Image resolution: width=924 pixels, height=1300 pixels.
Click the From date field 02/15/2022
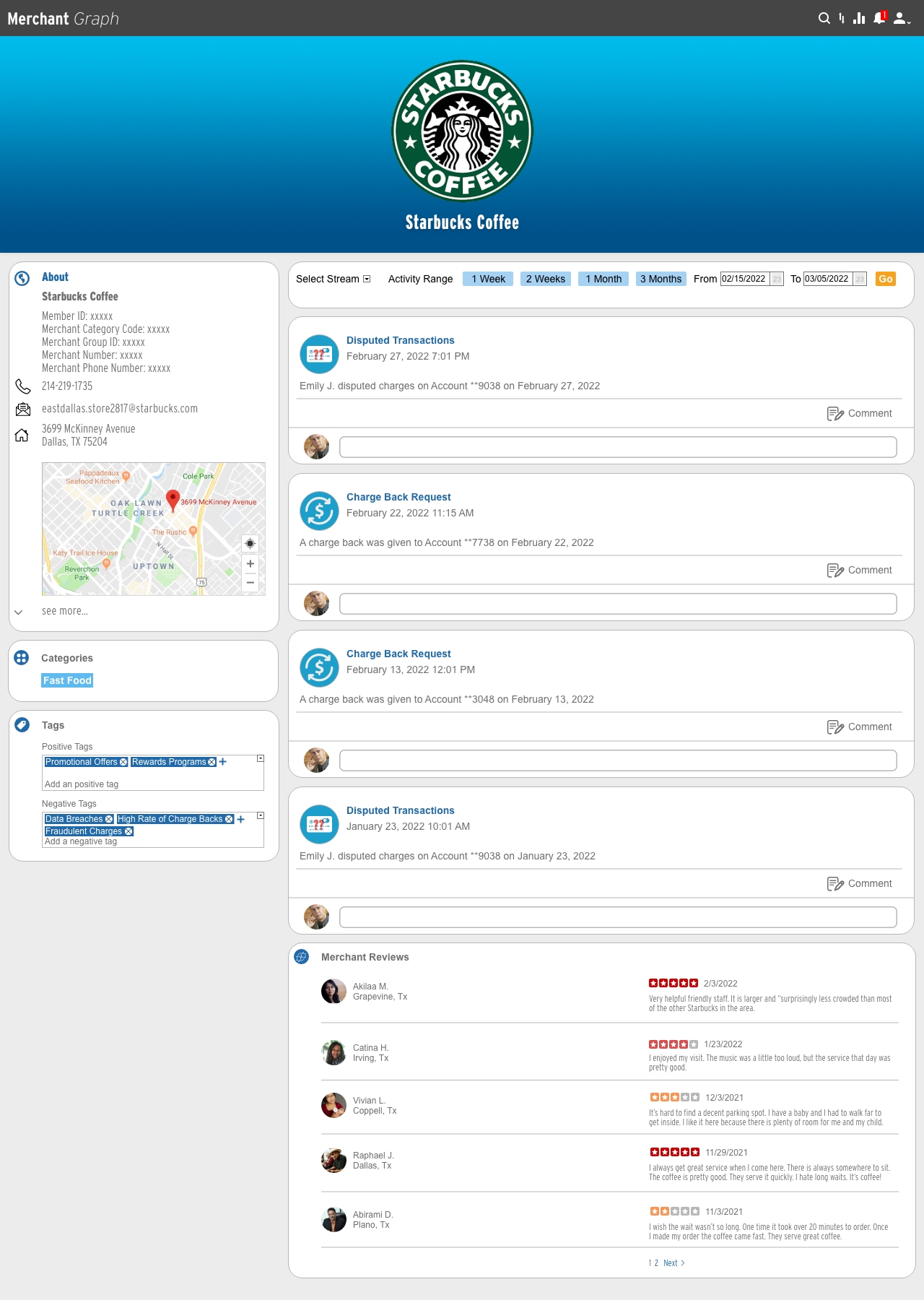pos(745,279)
